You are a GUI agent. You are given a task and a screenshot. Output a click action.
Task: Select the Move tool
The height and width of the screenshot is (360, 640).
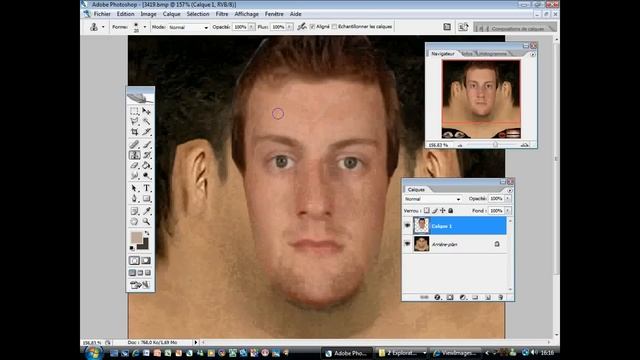146,111
